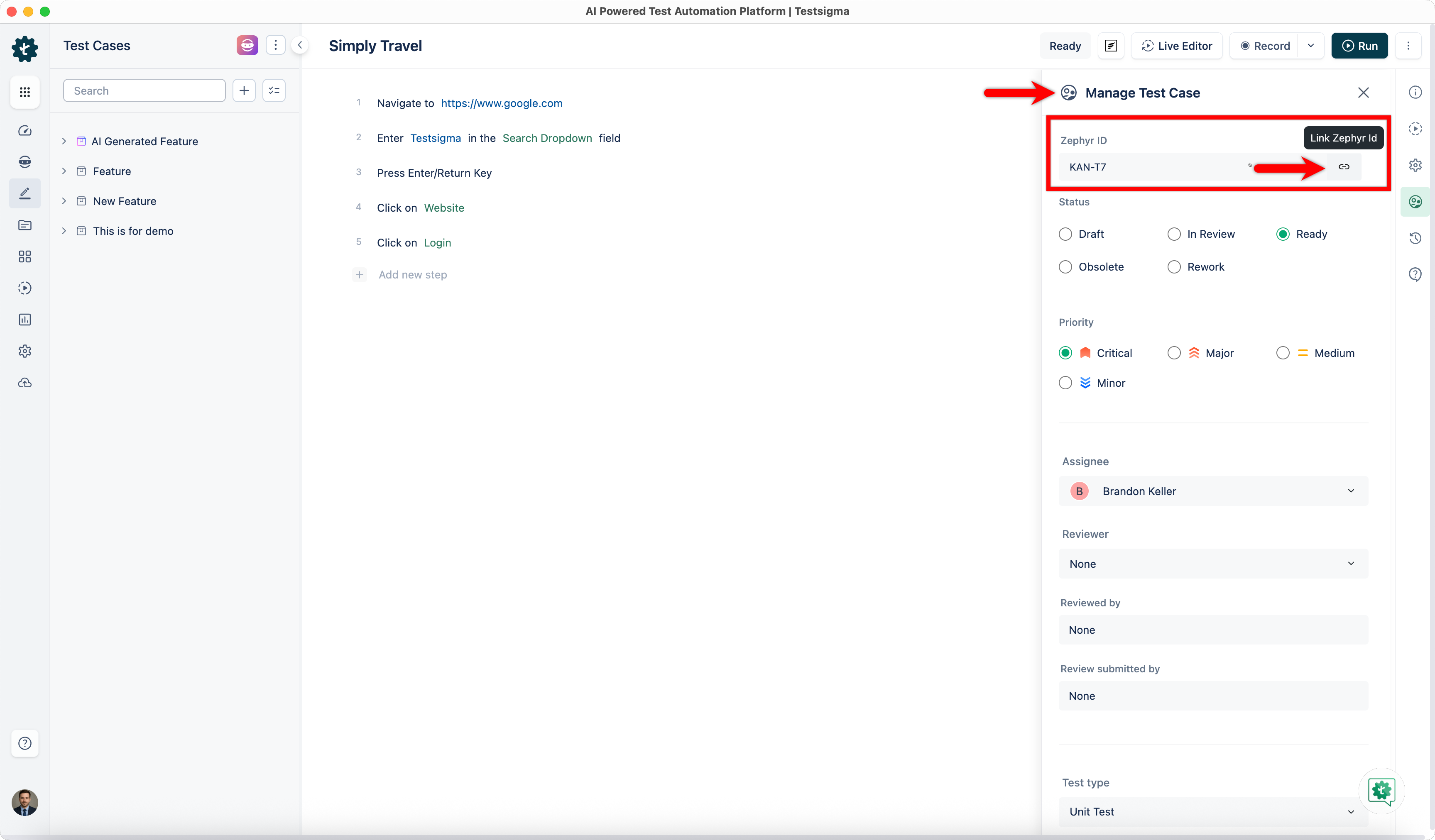Screen dimensions: 1435x840
Task: Select the Draft status radio button
Action: click(1065, 234)
